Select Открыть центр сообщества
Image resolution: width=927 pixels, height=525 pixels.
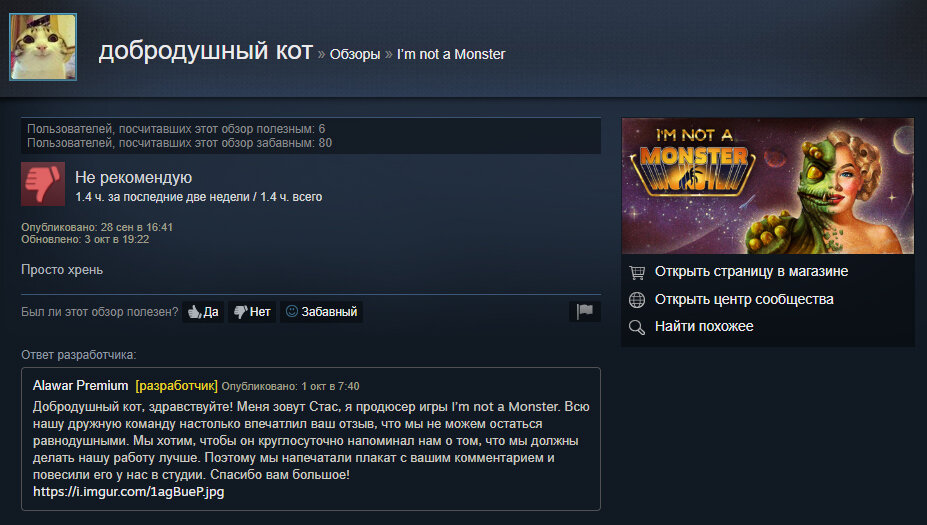(x=744, y=299)
